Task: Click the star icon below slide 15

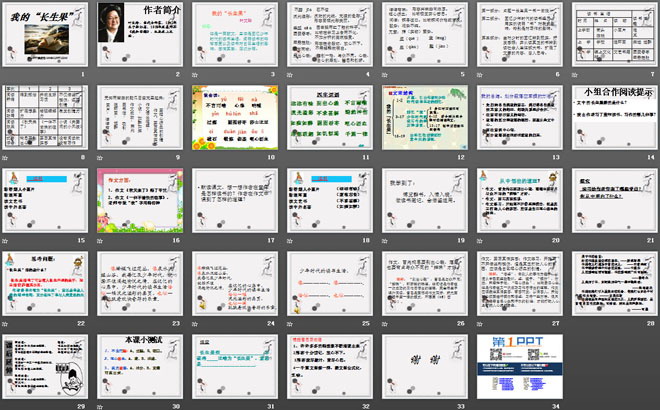Action: (5, 239)
